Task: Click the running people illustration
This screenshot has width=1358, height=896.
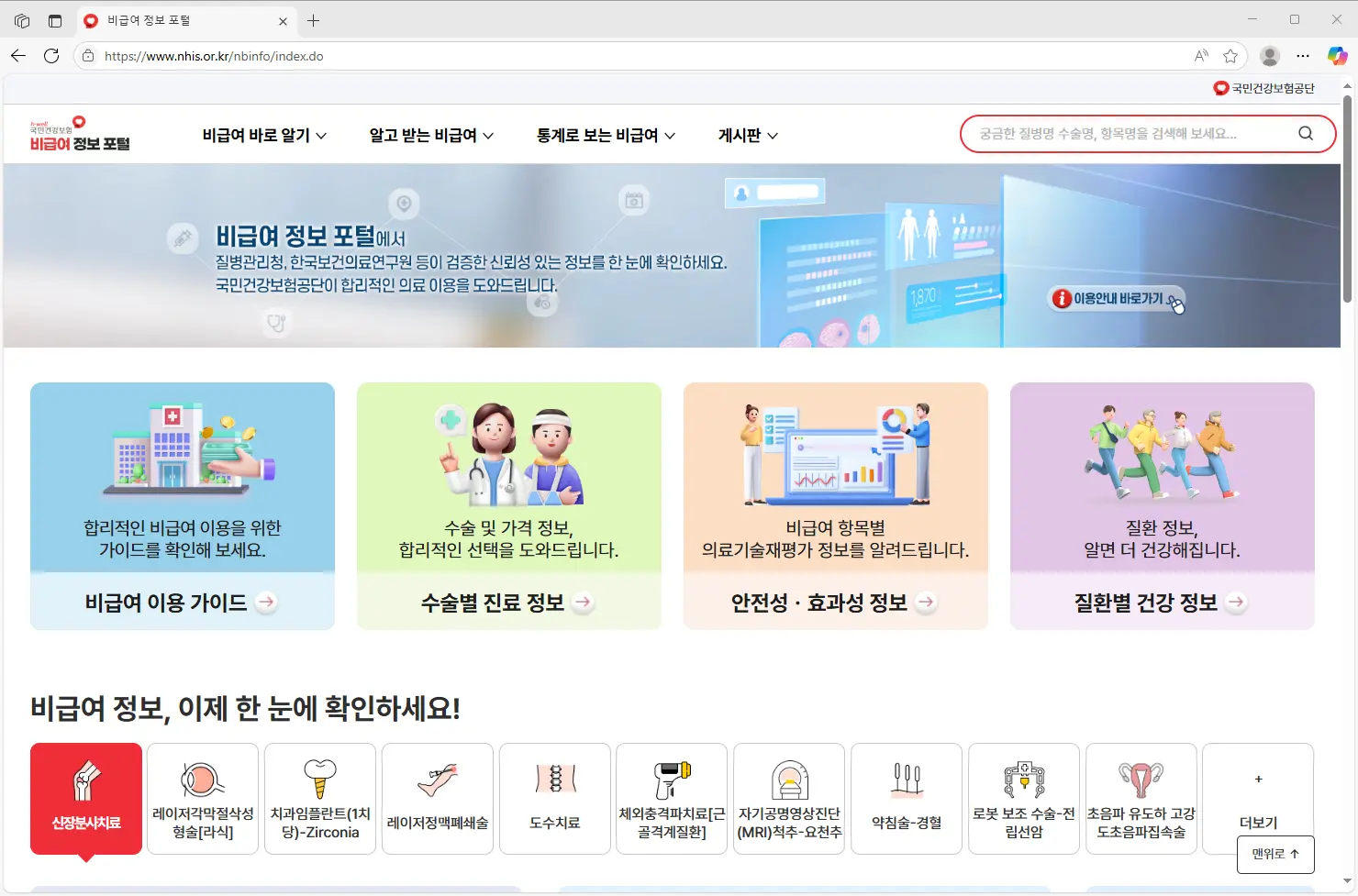Action: (x=1162, y=454)
